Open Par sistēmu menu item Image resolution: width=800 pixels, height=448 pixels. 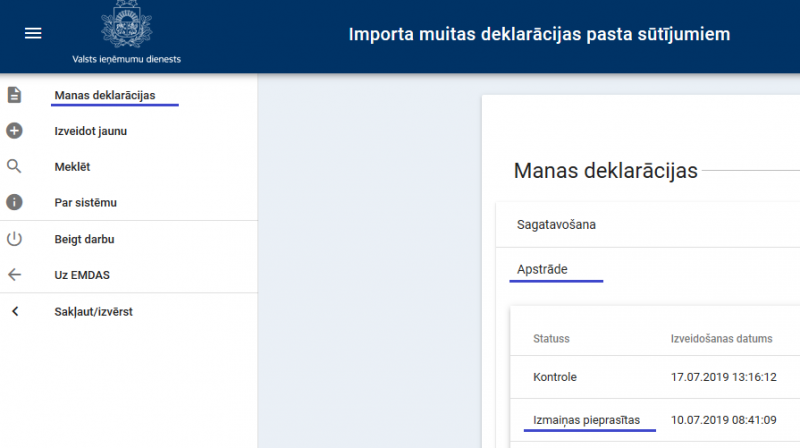[x=85, y=203]
